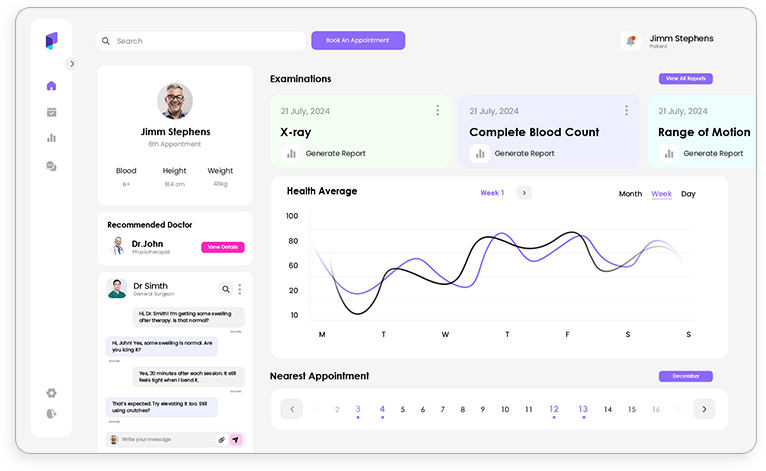The width and height of the screenshot is (766, 471).
Task: Open the calendar icon in sidebar
Action: 51,112
